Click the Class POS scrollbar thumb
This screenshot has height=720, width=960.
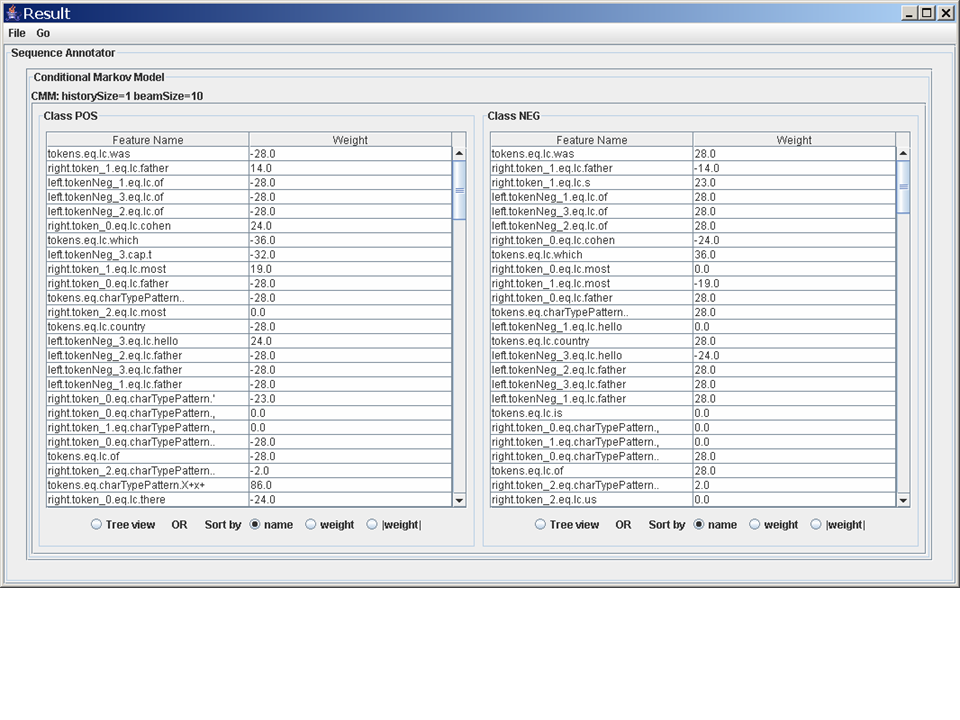pos(459,190)
